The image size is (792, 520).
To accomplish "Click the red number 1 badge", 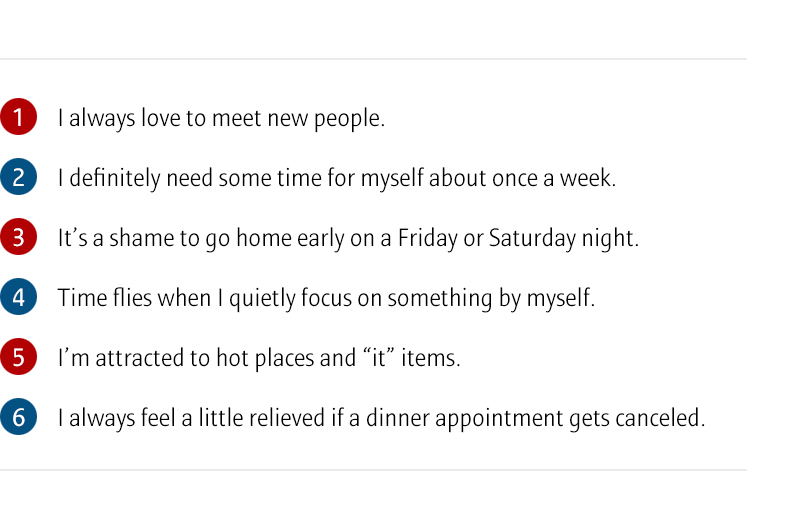I will [18, 117].
